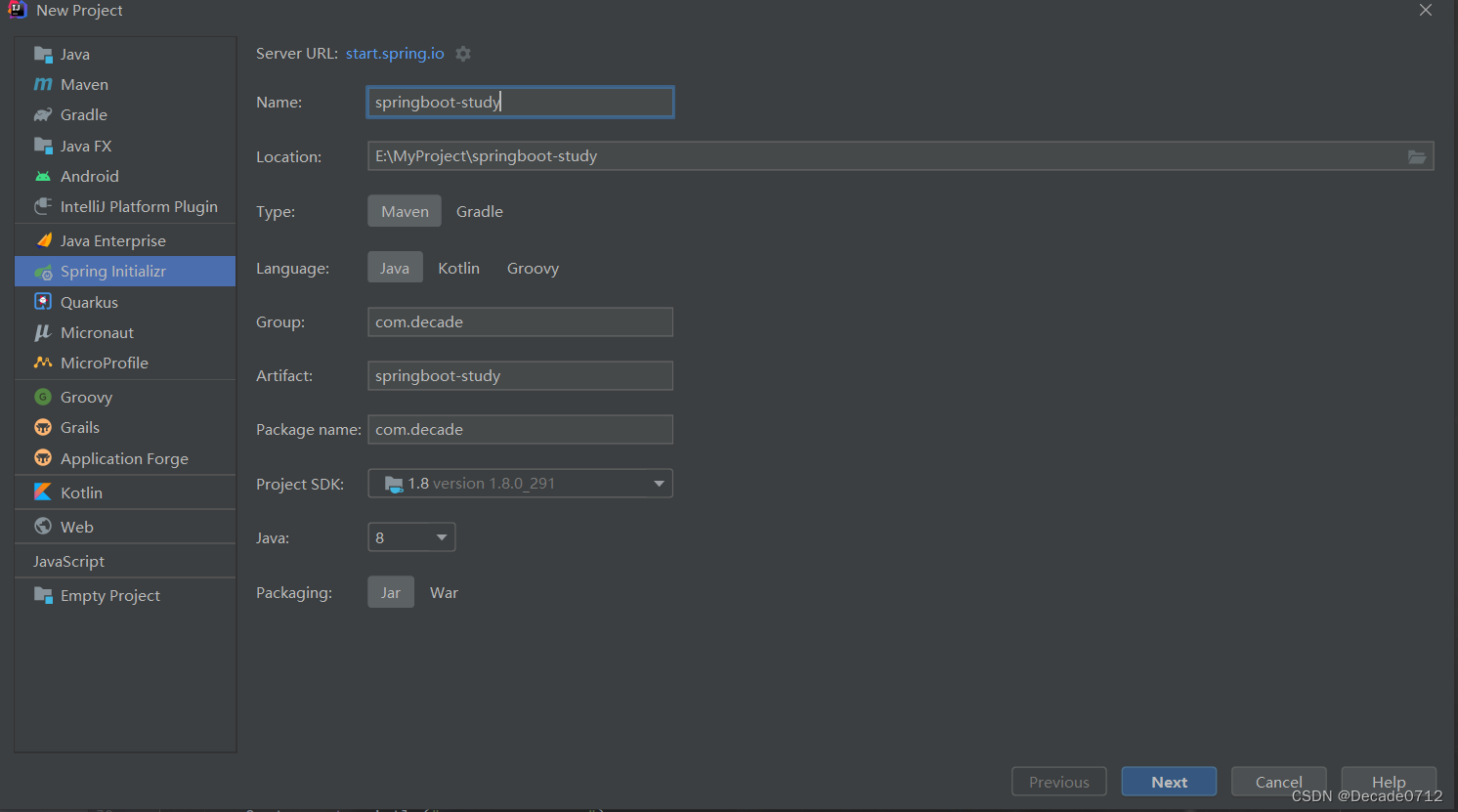Focus the Name text field
Viewport: 1458px width, 812px height.
[520, 103]
